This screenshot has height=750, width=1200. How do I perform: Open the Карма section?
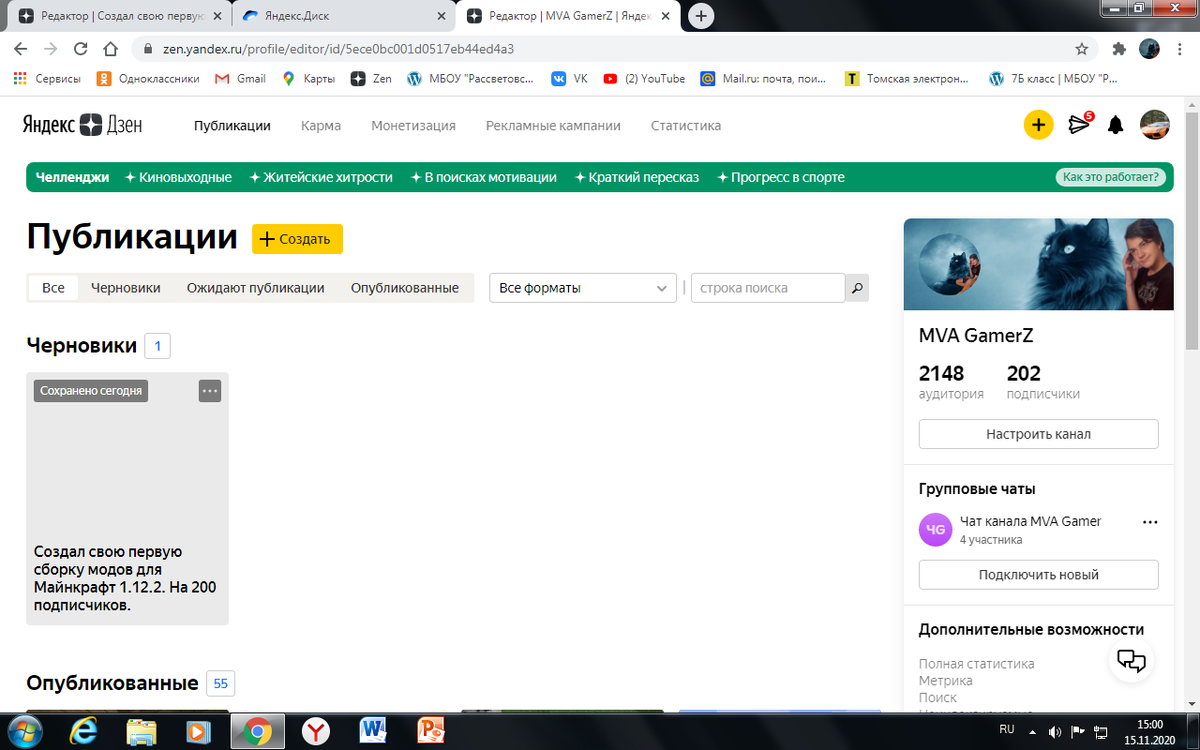click(321, 125)
